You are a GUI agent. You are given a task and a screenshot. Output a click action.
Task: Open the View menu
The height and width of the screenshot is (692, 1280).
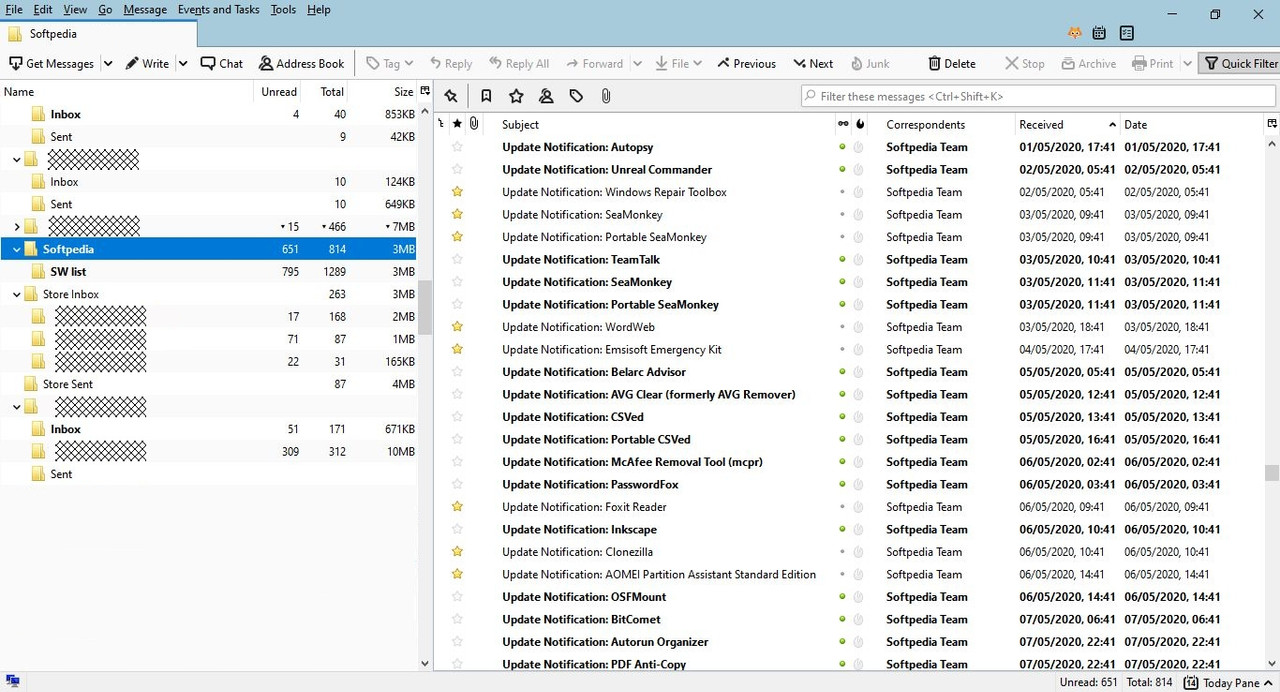tap(75, 10)
